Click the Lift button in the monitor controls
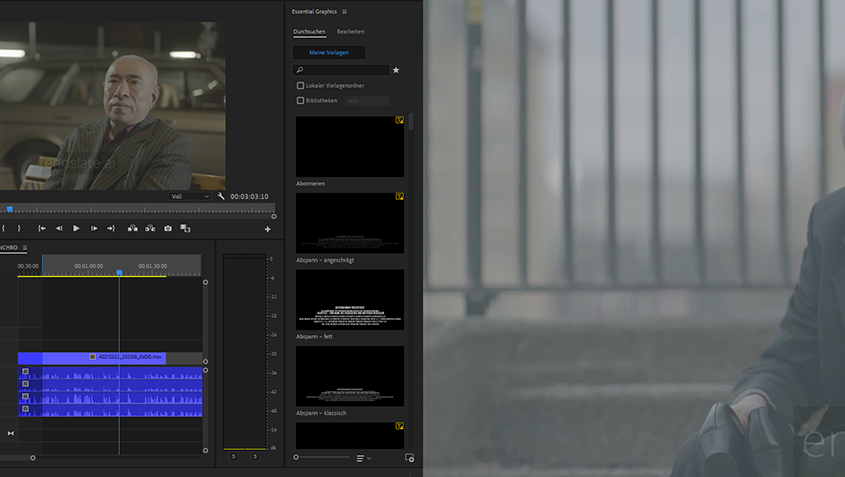 click(132, 228)
